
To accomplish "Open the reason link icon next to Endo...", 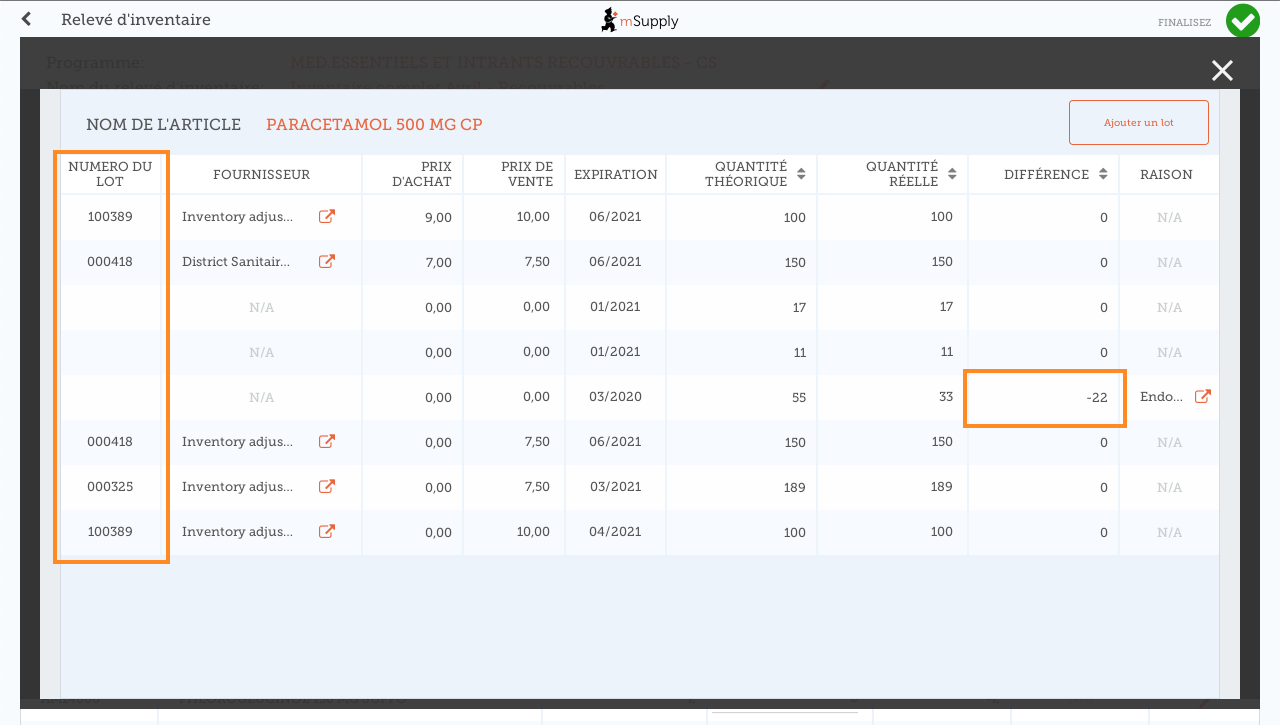I will [x=1203, y=397].
